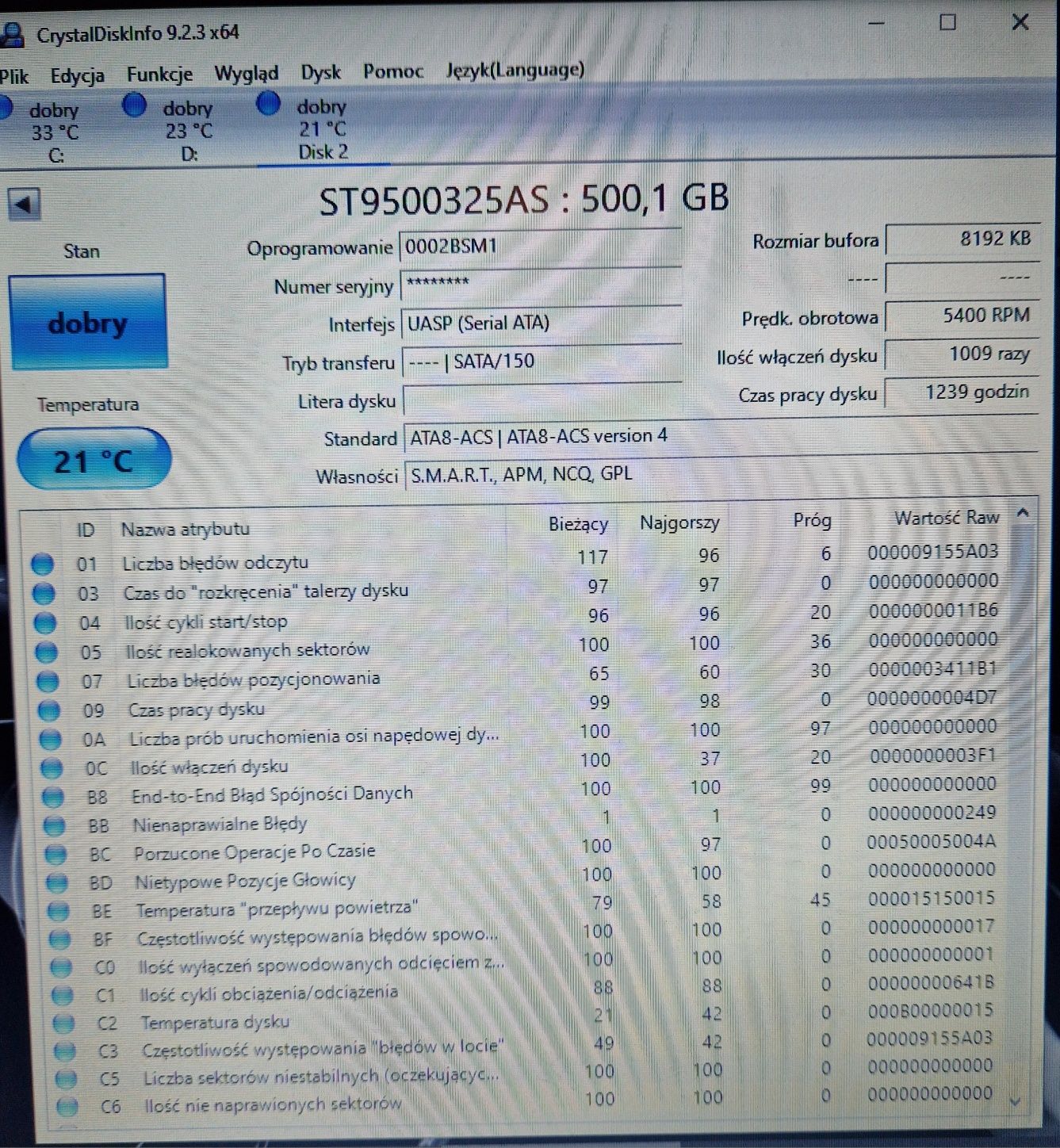The image size is (1060, 1148).
Task: Click status dot for attribute 09 Czas pracy dysku
Action: coord(49,710)
